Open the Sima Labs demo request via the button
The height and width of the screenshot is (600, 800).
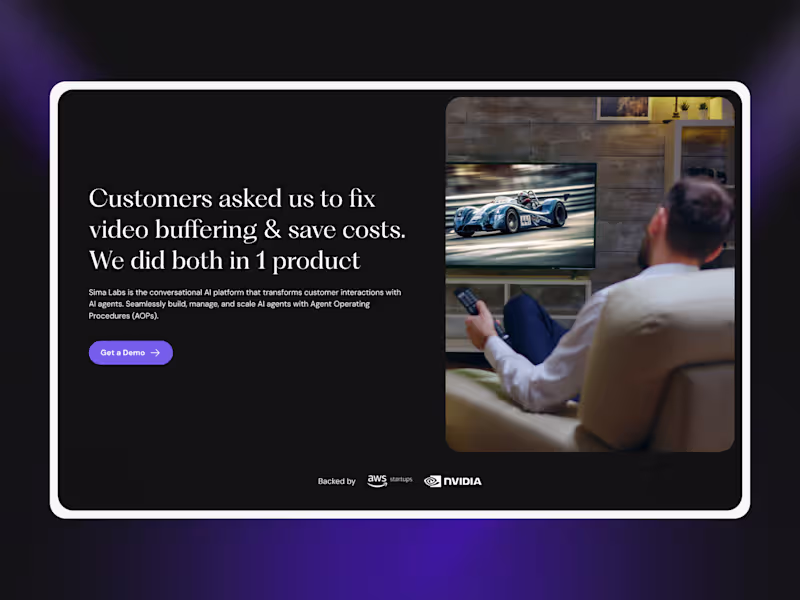[x=130, y=352]
